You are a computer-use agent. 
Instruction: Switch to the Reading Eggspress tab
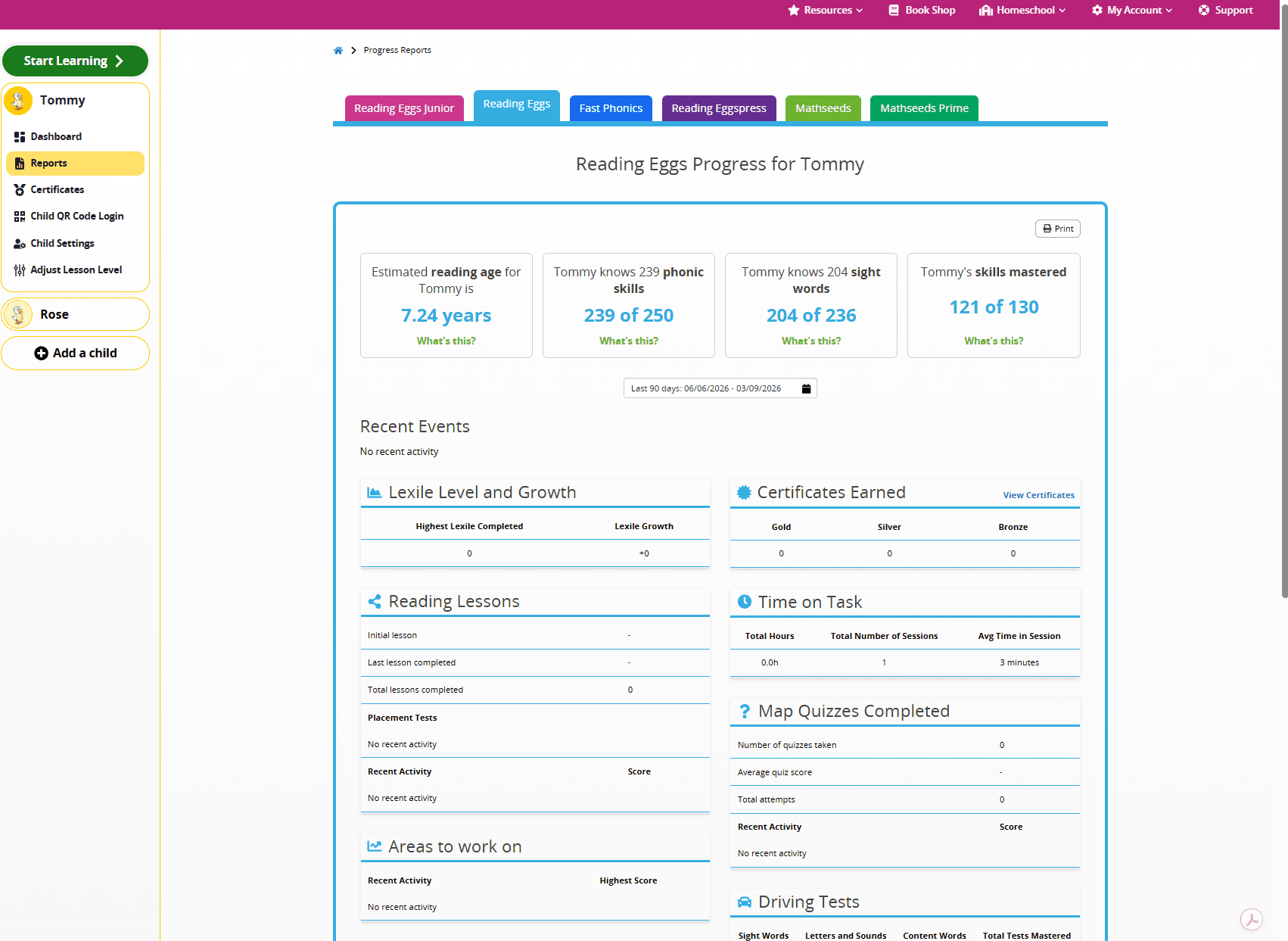719,108
